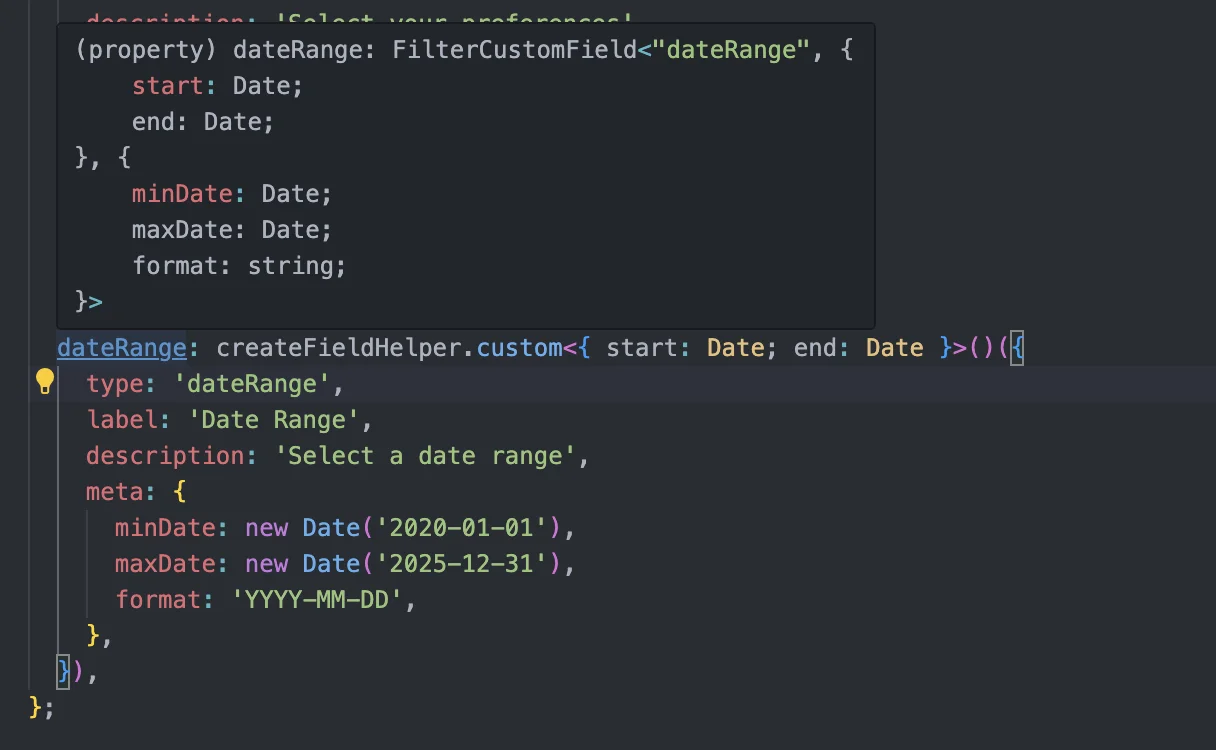This screenshot has width=1216, height=750.
Task: Click the maxDate key in the code
Action: (165, 564)
